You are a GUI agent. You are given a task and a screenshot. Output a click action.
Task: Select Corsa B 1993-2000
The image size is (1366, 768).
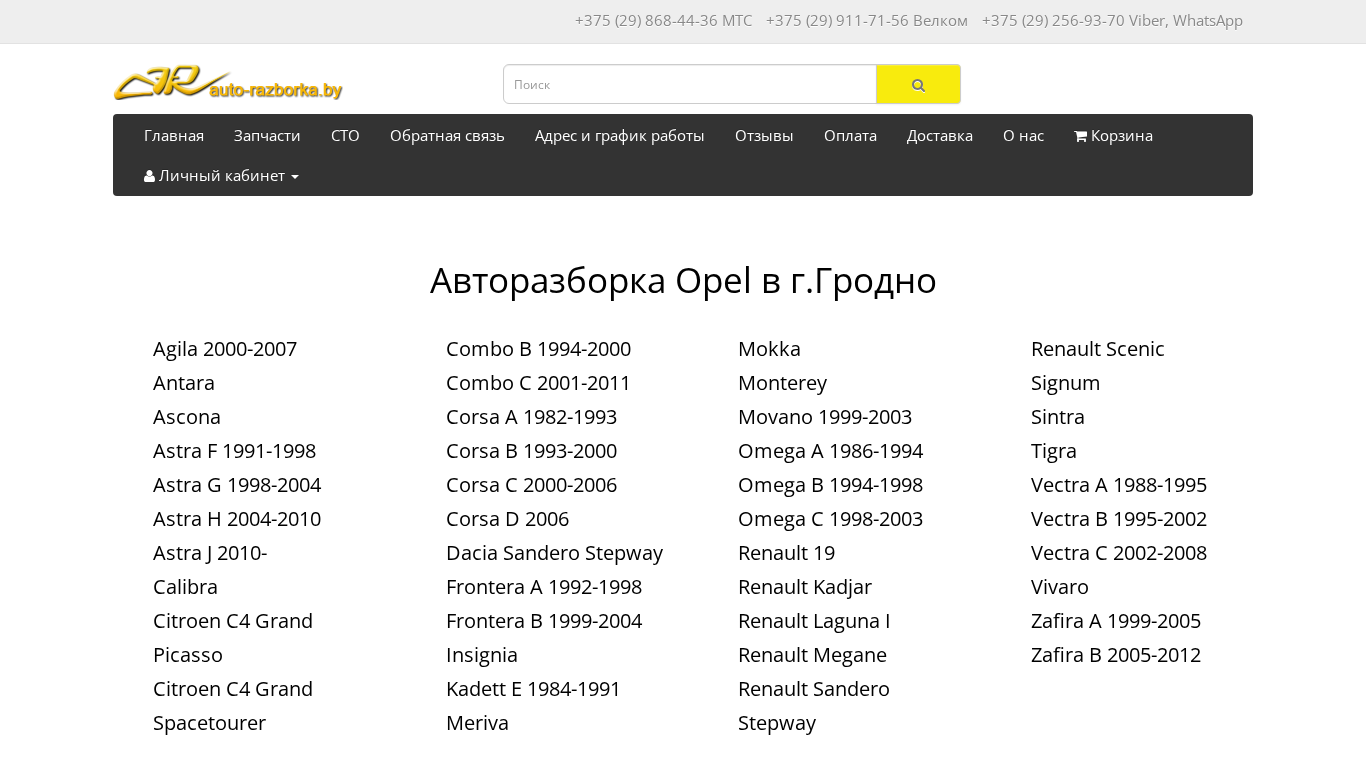point(531,451)
